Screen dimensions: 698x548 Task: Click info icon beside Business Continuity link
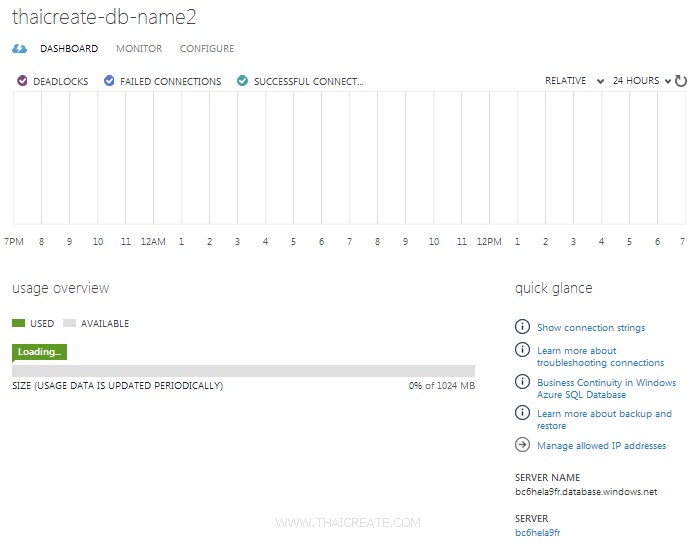tap(522, 382)
